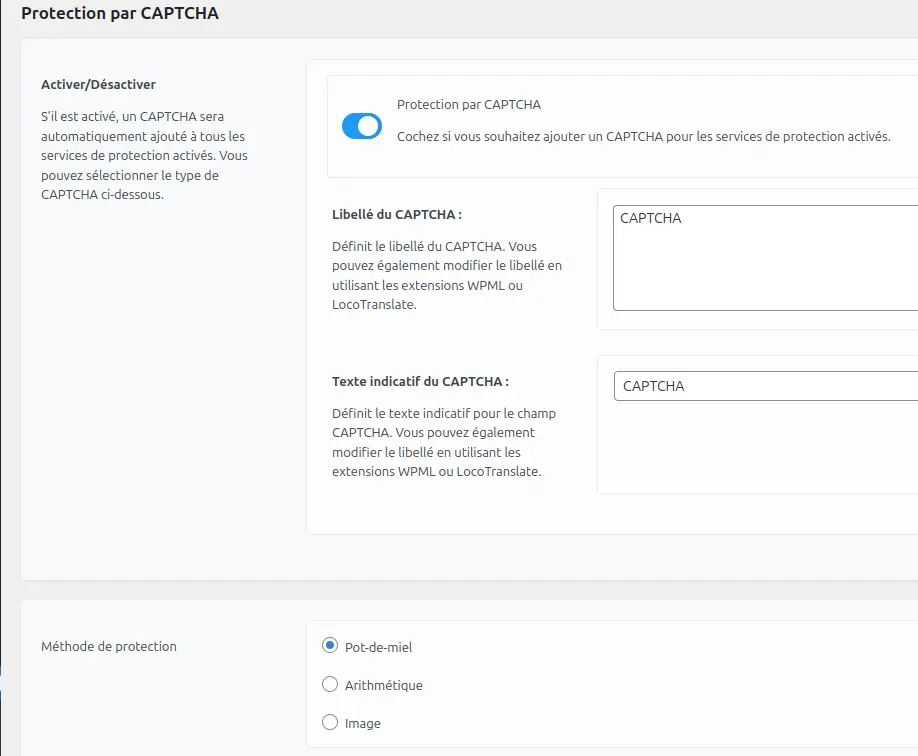Click the Libellé du CAPTCHA field title
The image size is (918, 756).
pyautogui.click(x=397, y=214)
